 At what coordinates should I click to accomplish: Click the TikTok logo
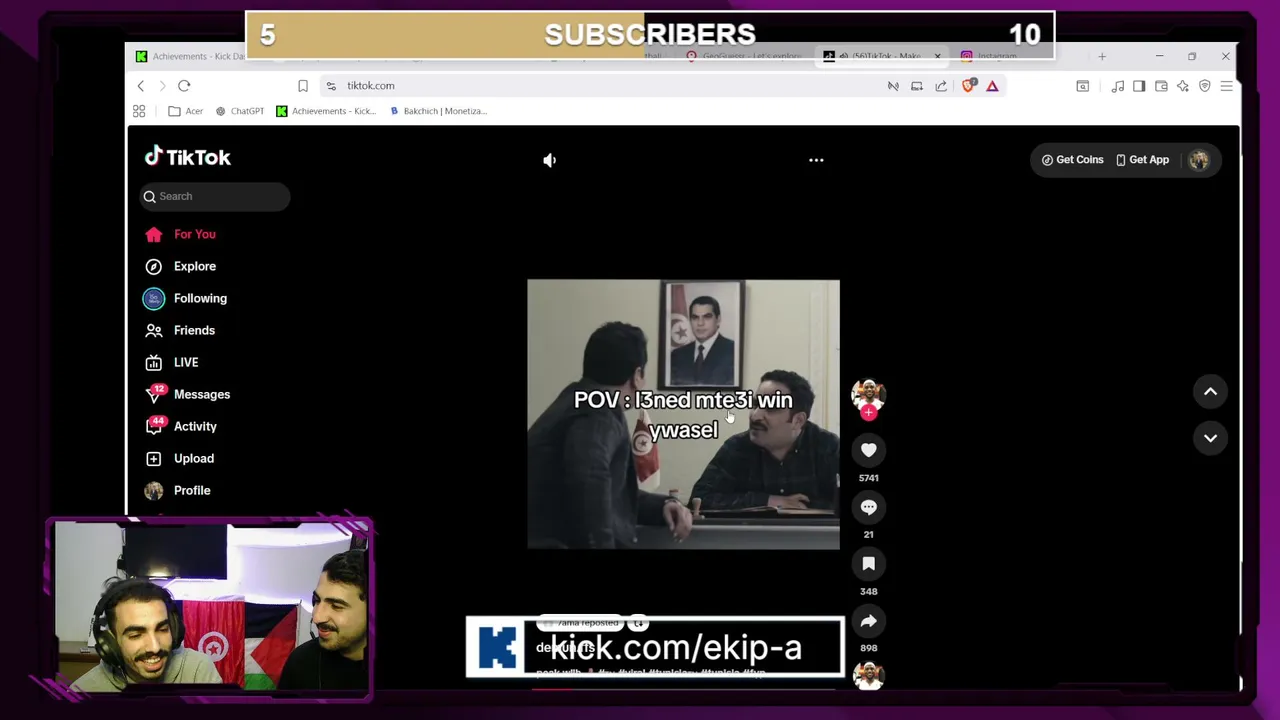coord(187,157)
